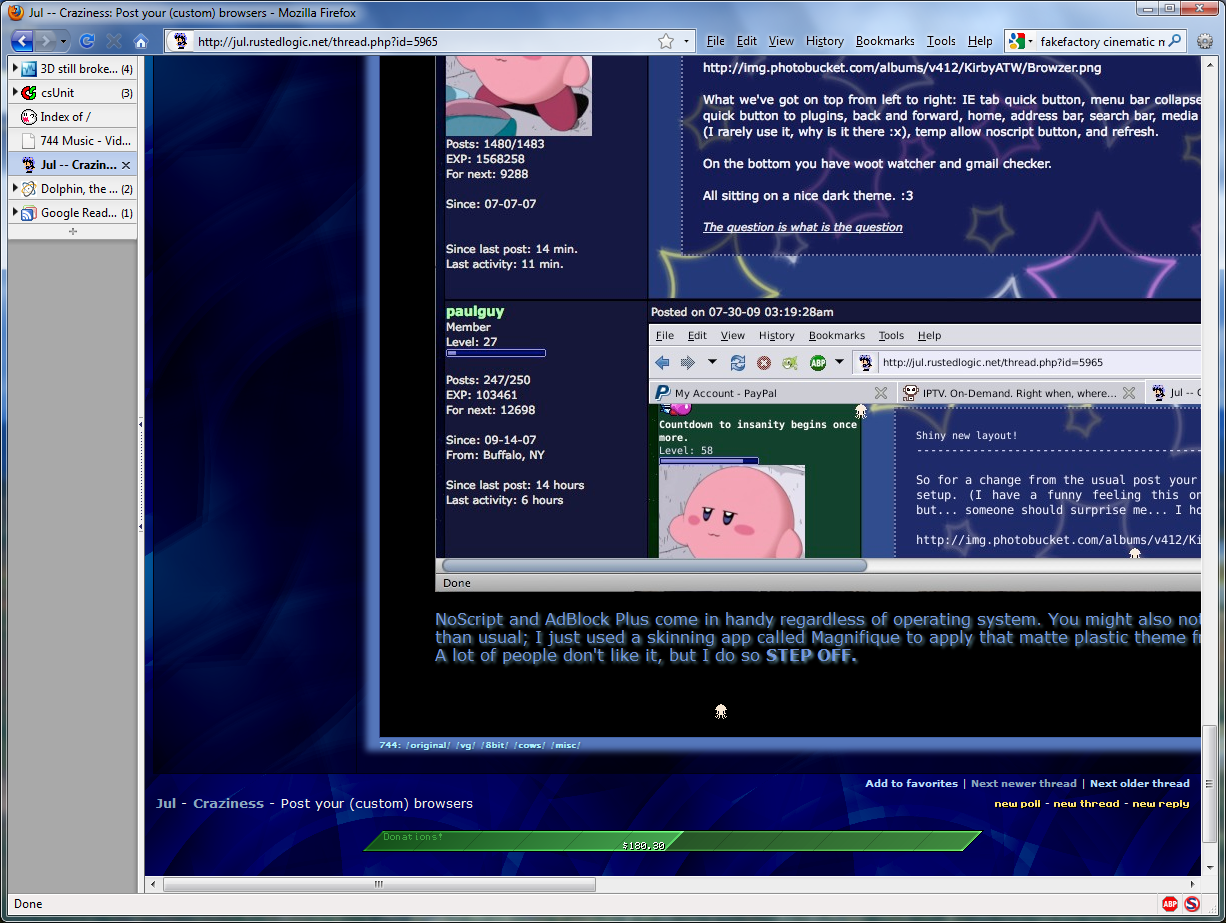Viewport: 1226px width, 923px height.
Task: Click the 'new reply' link
Action: [1160, 804]
